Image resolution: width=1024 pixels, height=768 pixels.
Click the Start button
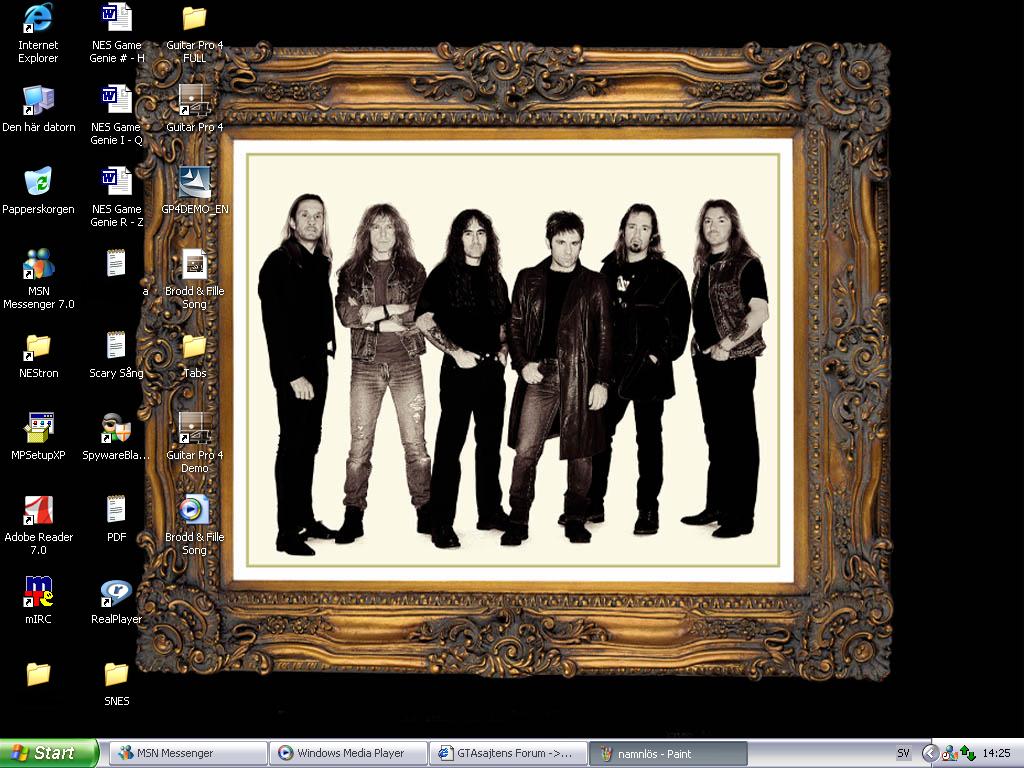(49, 753)
